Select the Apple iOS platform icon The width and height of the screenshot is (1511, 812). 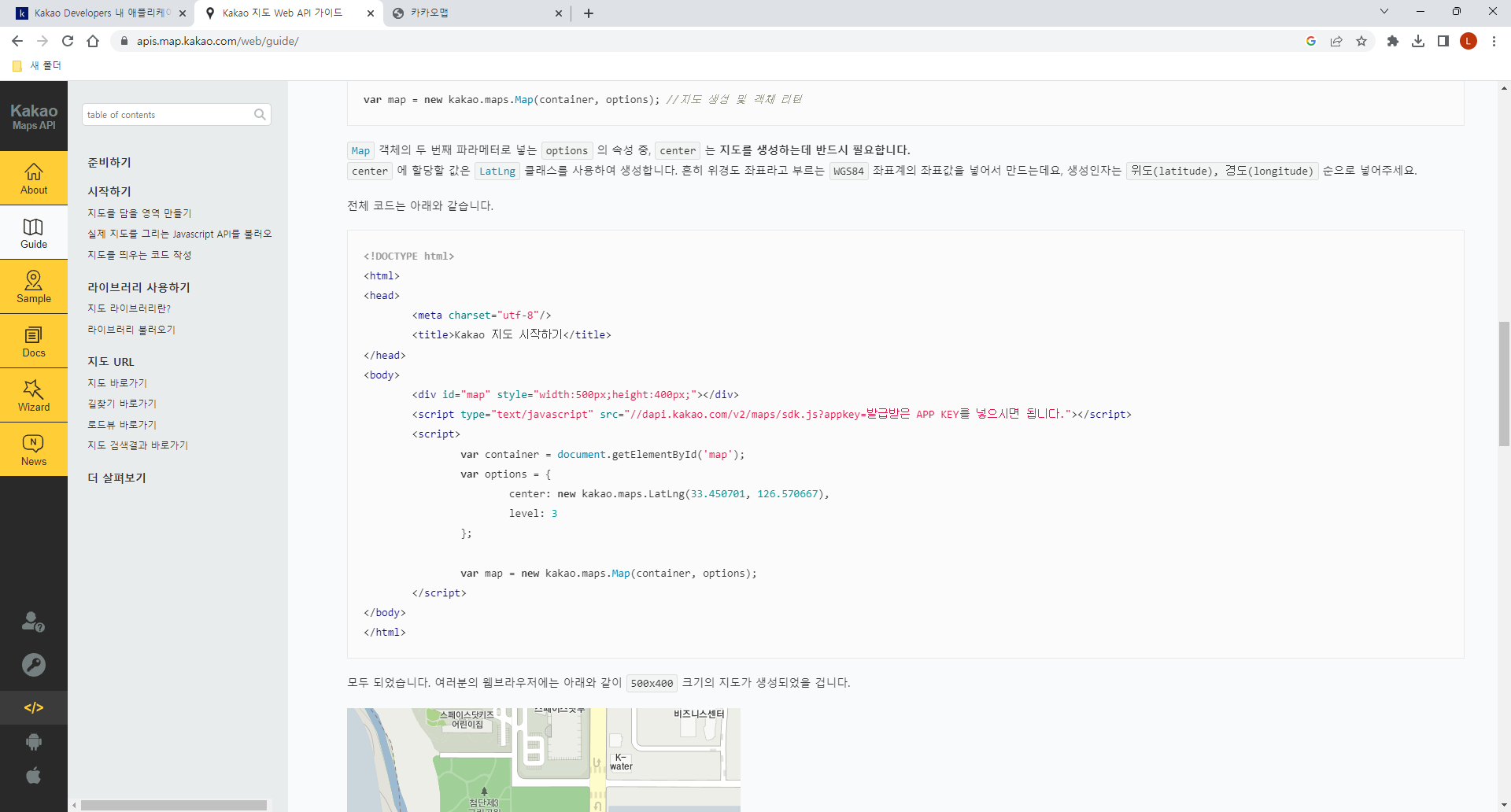pyautogui.click(x=33, y=776)
